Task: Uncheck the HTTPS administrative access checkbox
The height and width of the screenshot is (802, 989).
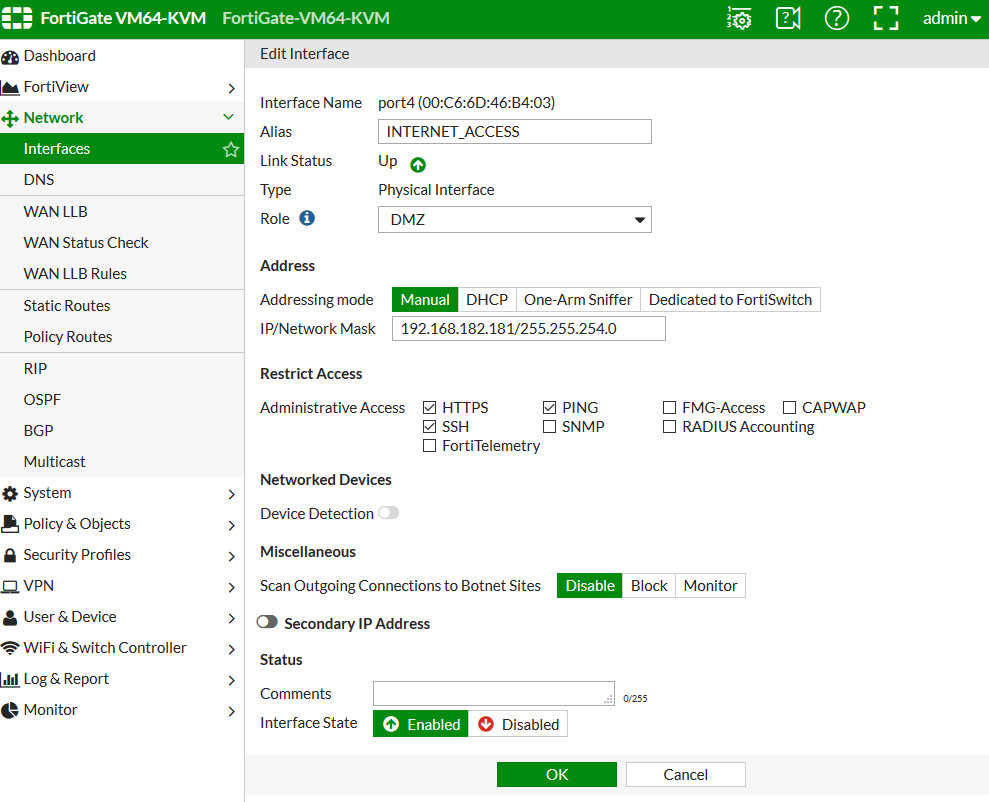Action: (x=430, y=408)
